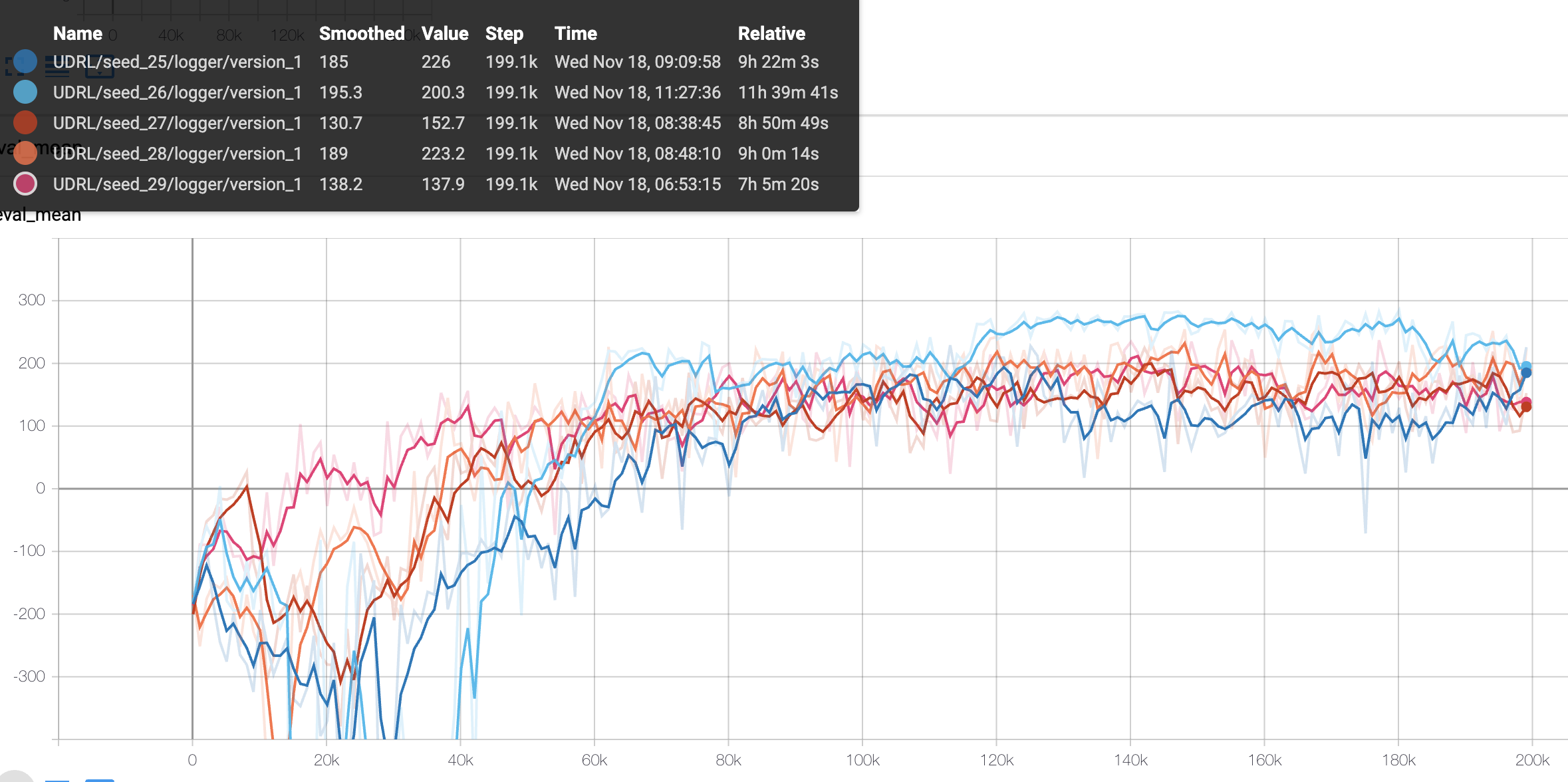Screen dimensions: 1568x782
Task: Click the 300 label on y-axis
Action: (x=31, y=300)
